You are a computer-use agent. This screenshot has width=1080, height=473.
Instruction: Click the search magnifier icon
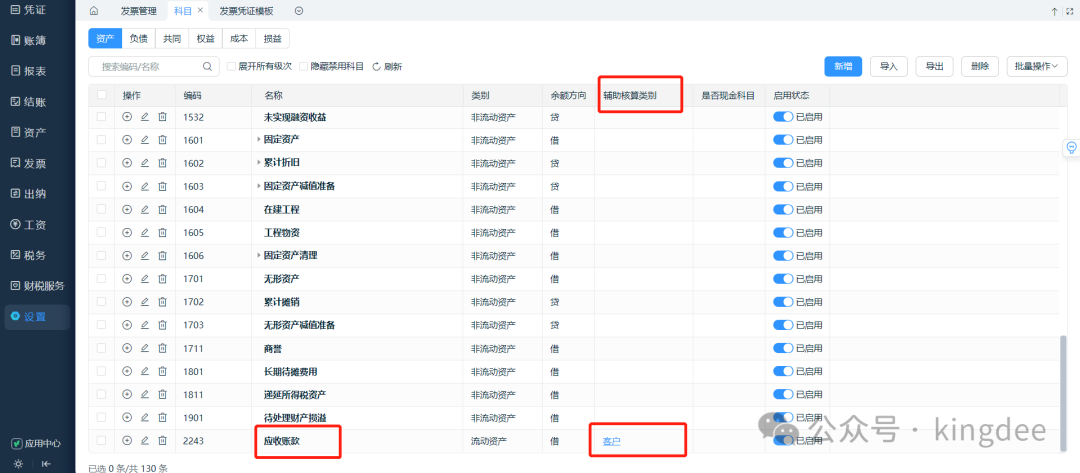click(208, 66)
